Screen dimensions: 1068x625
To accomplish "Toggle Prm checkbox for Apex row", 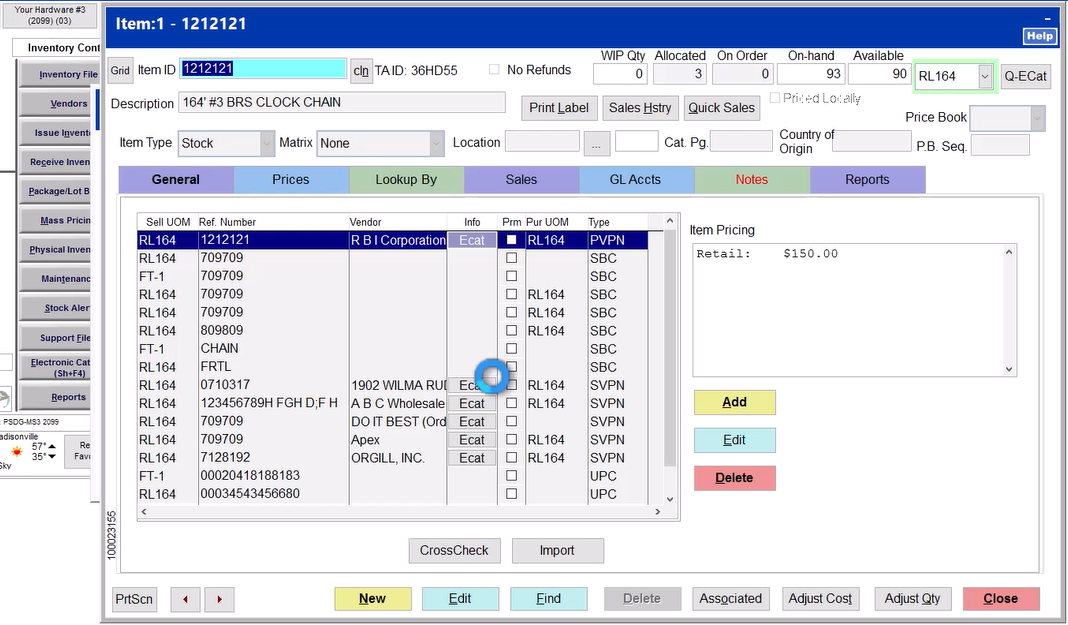I will tap(512, 439).
